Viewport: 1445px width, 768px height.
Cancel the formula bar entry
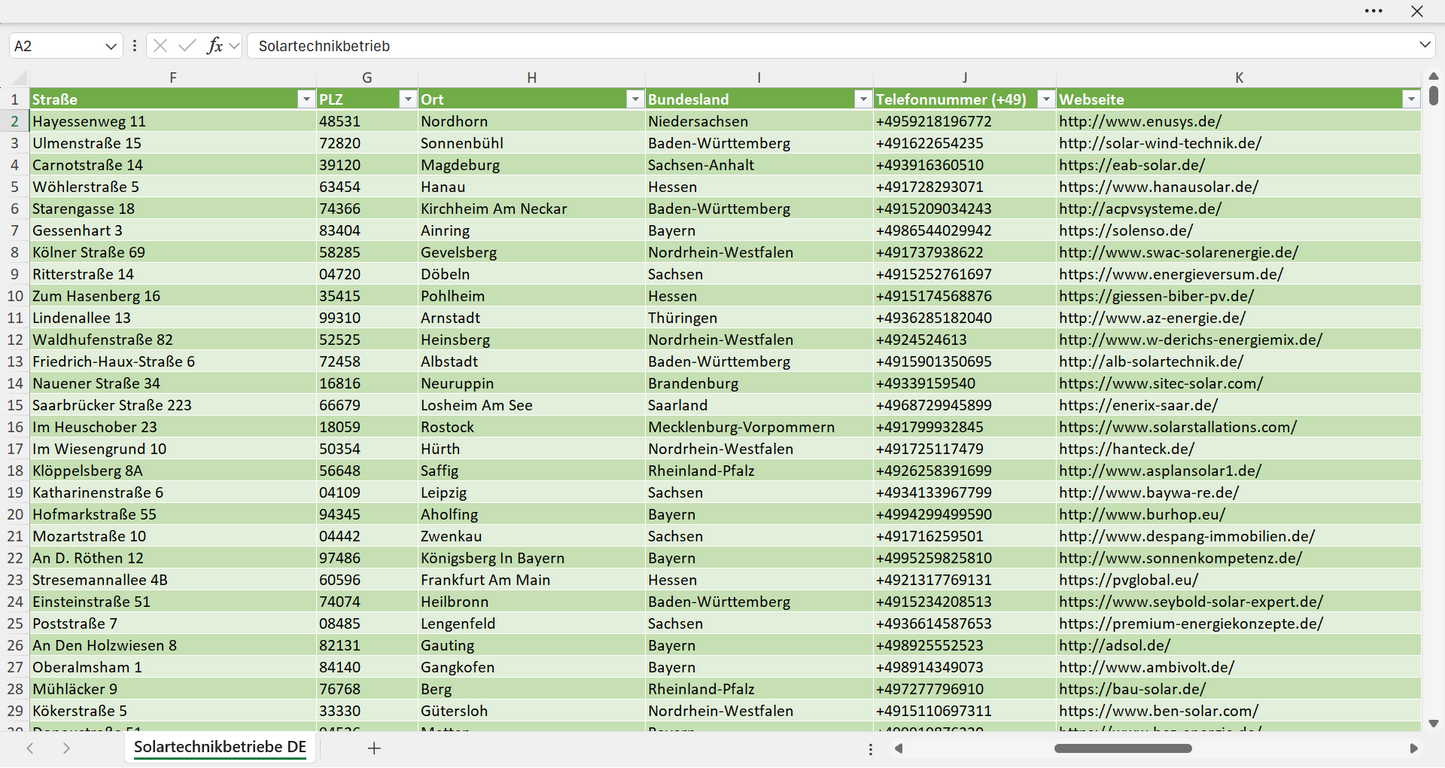(160, 46)
